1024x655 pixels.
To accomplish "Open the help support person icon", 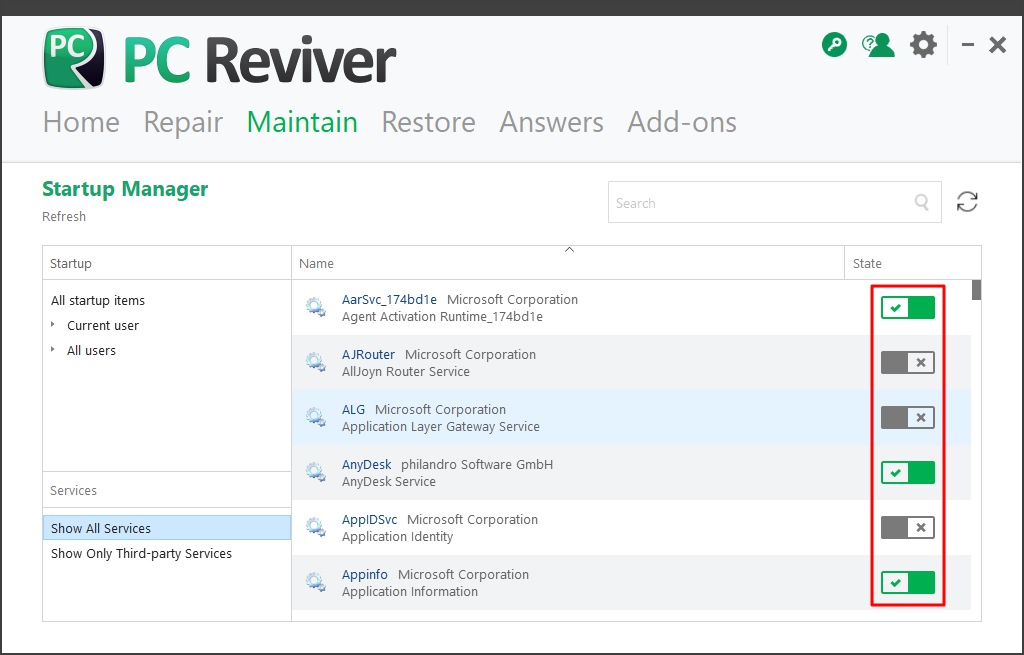I will (878, 45).
